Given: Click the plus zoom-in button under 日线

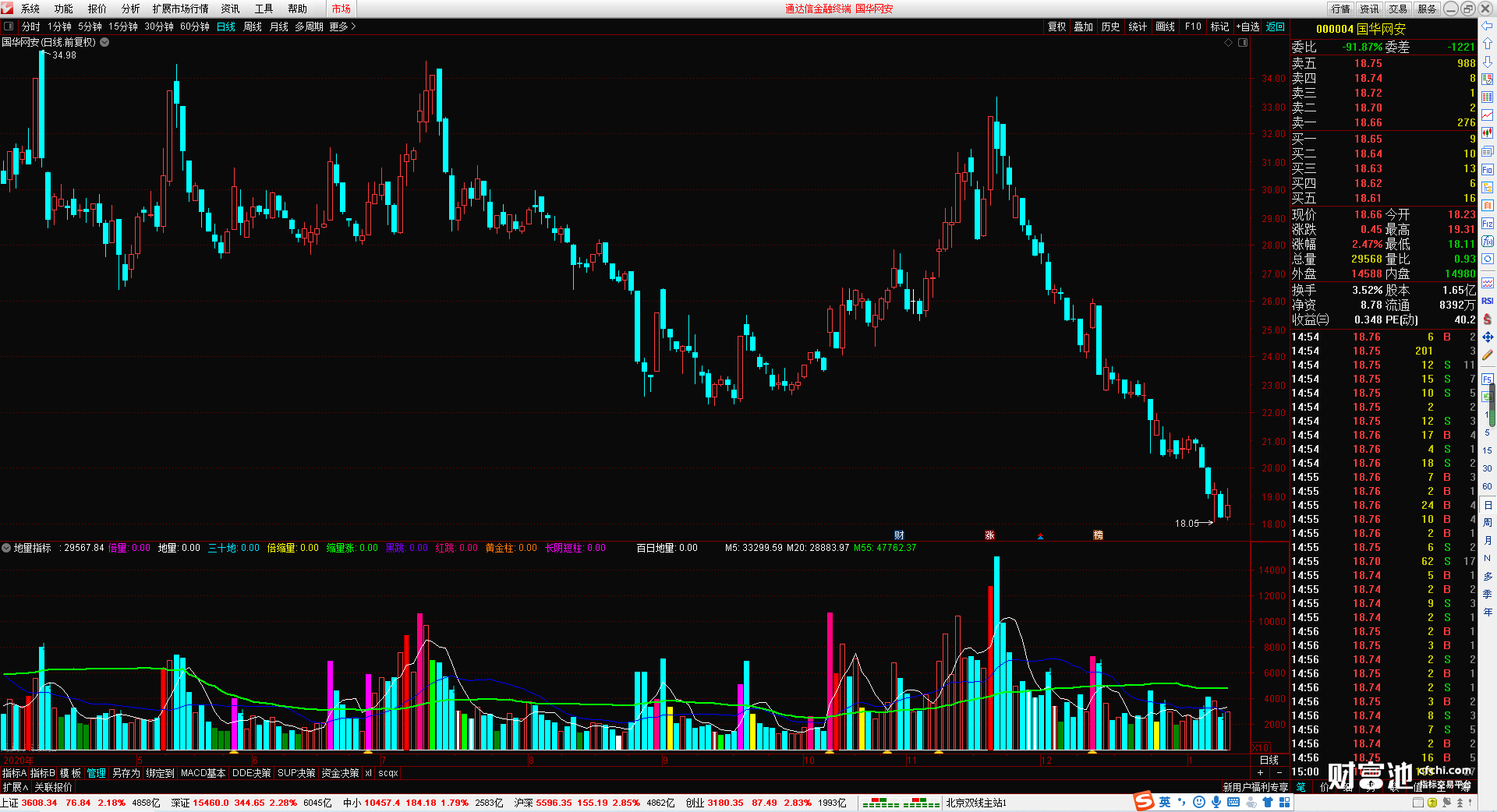Looking at the screenshot, I should pos(1261,773).
